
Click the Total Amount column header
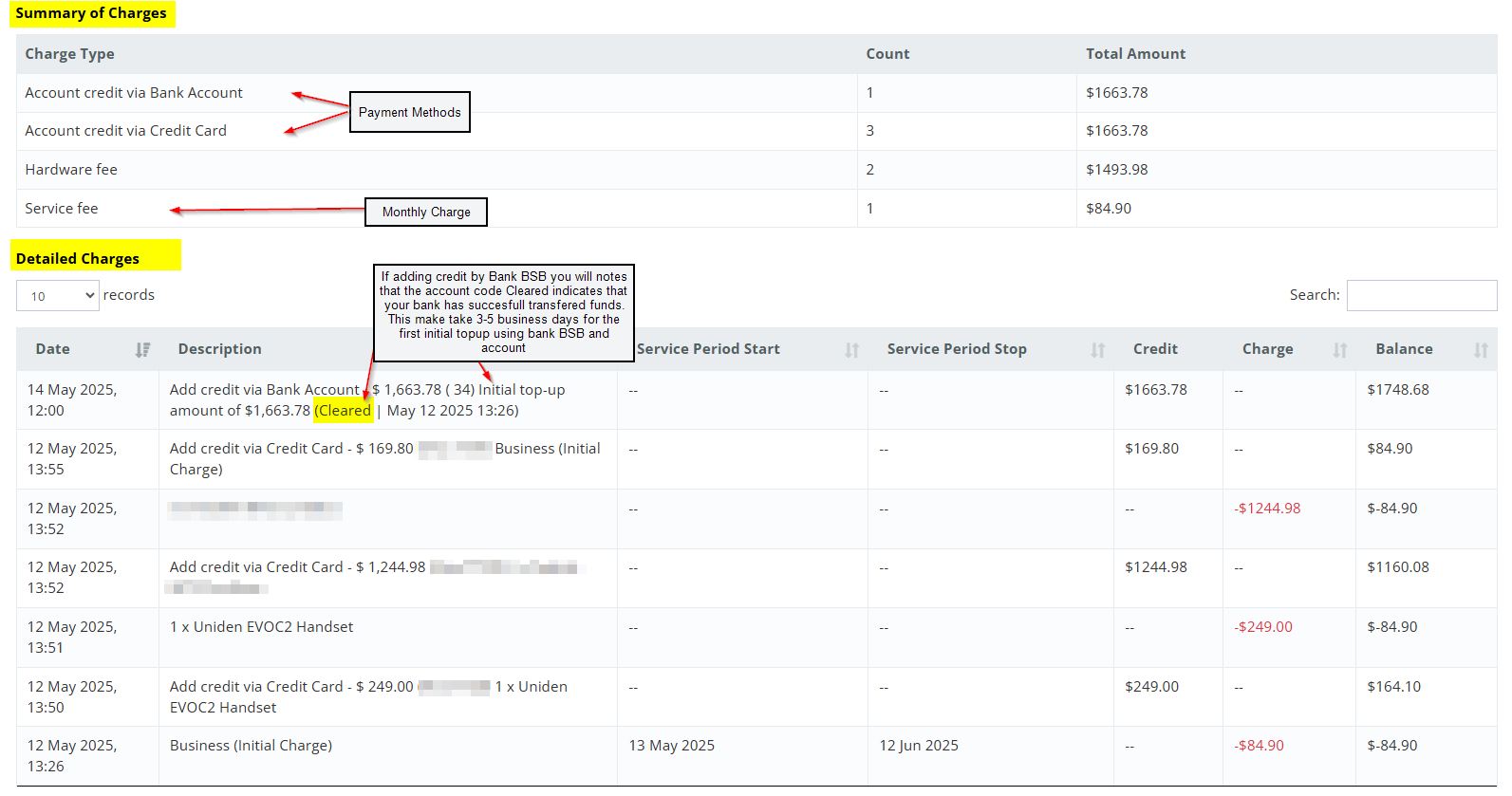(1135, 54)
